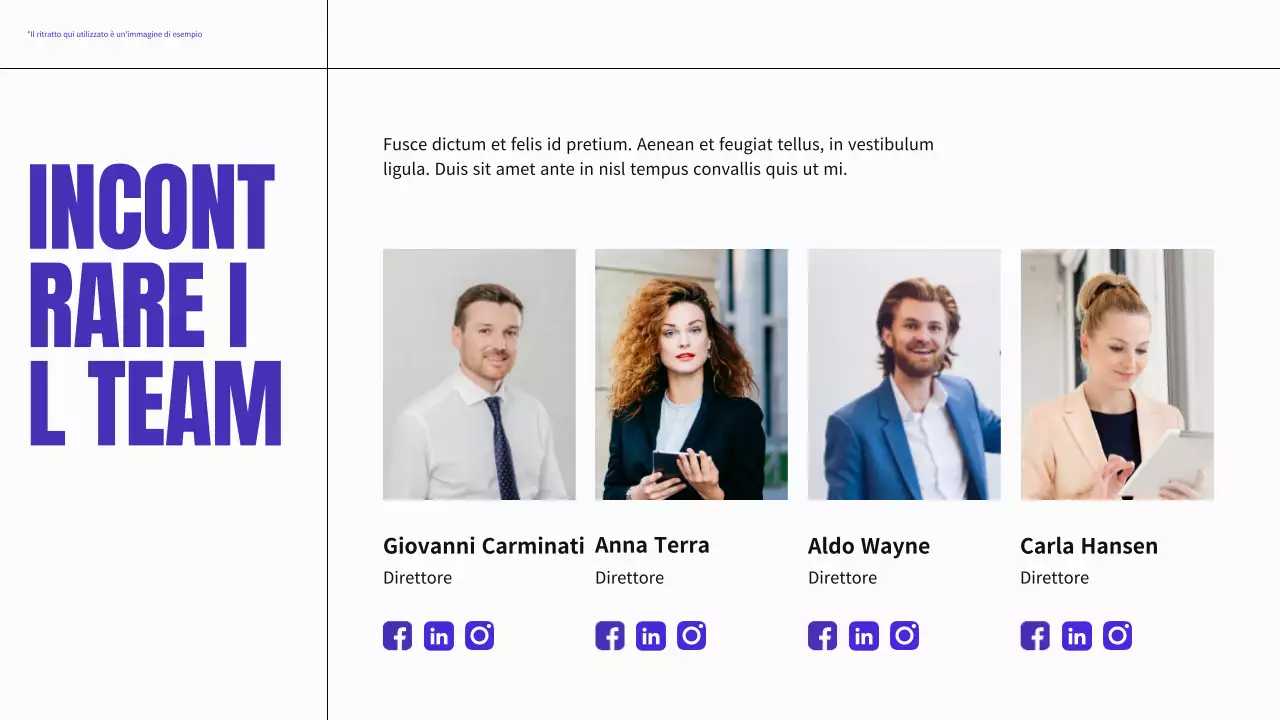Viewport: 1280px width, 720px height.
Task: Open Carla Hansen's Facebook icon
Action: 1035,636
